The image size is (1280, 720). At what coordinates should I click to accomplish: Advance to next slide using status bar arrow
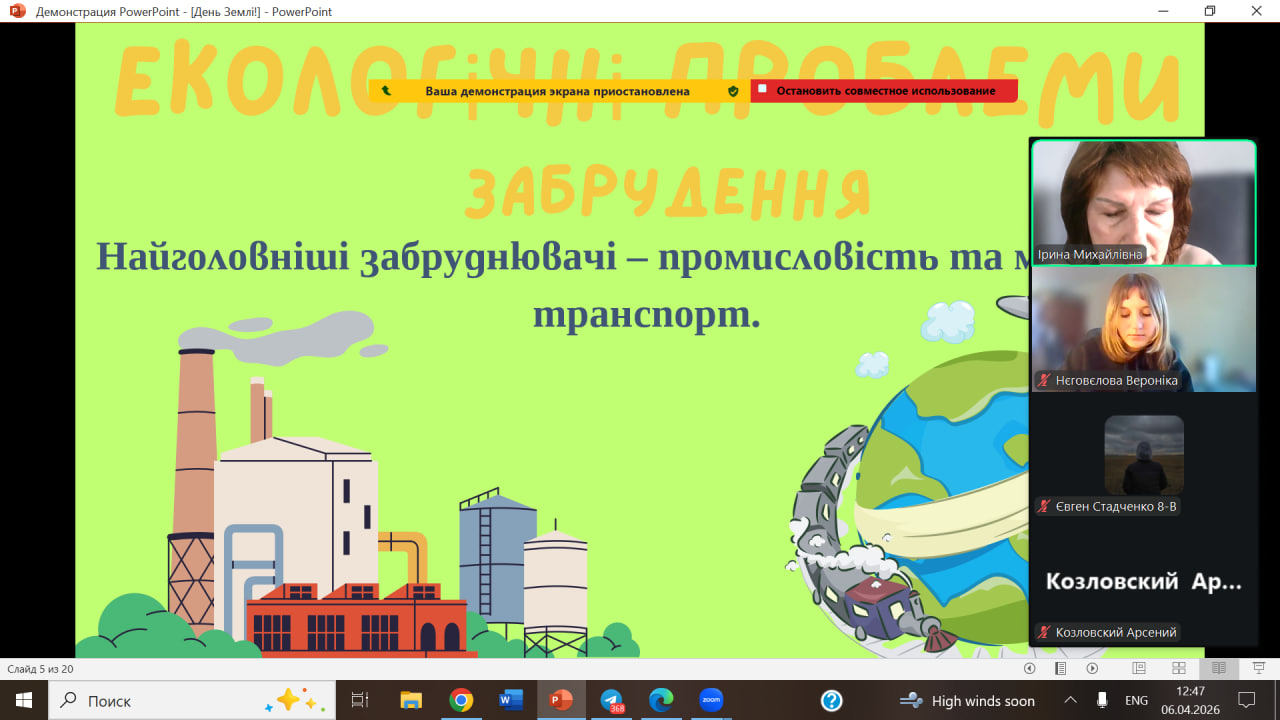point(1092,668)
